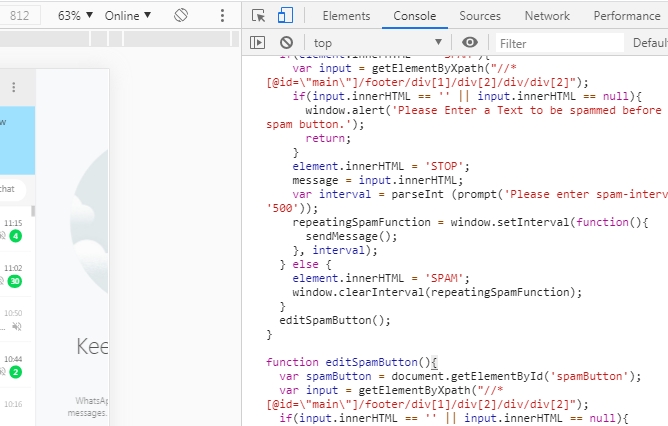Screen dimensions: 668x426
Task: Click the "element.innerHTML = 'SPAM';" line
Action: pos(381,278)
